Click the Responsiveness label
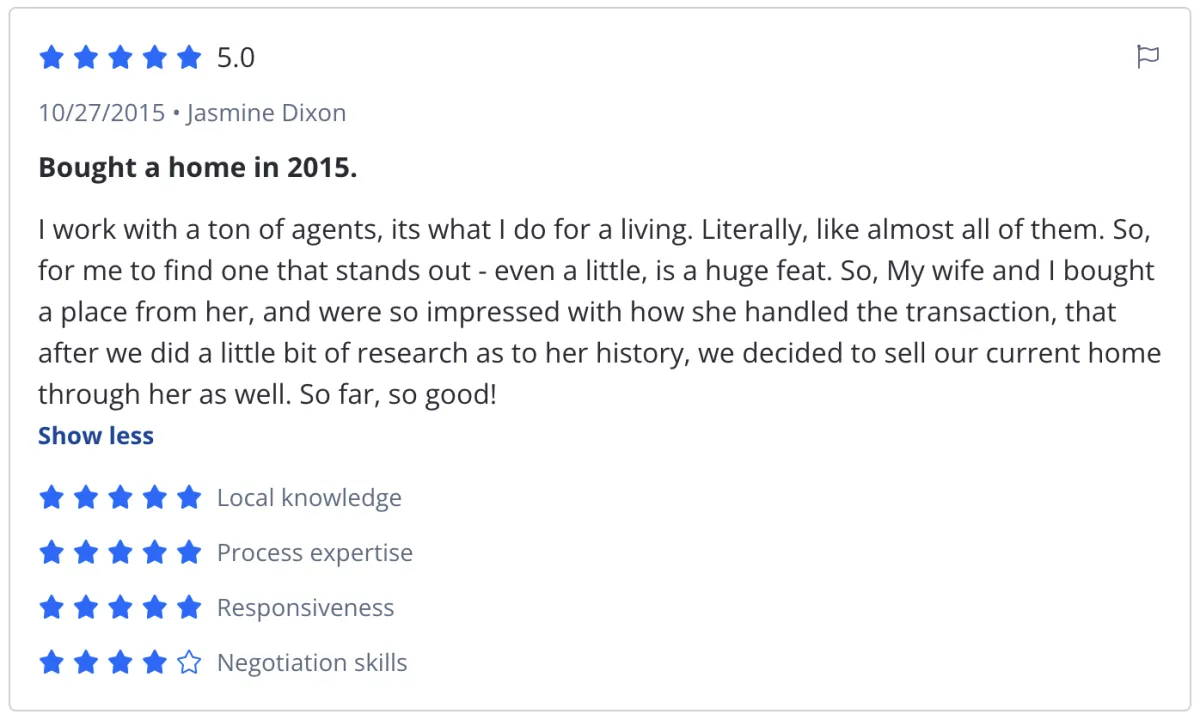Image resolution: width=1200 pixels, height=720 pixels. coord(305,608)
